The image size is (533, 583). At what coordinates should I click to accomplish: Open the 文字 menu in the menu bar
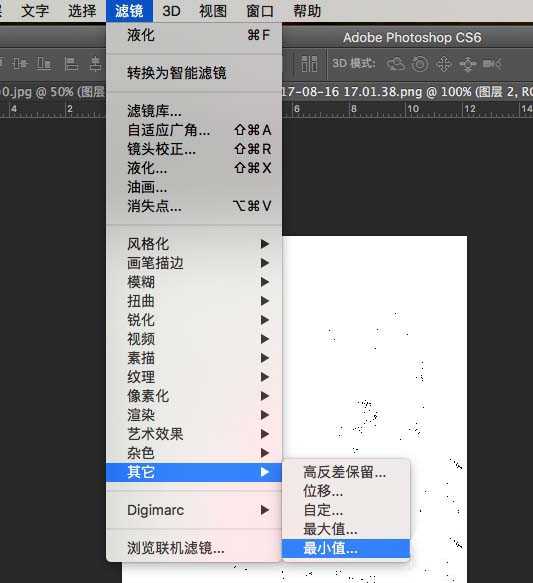[35, 10]
